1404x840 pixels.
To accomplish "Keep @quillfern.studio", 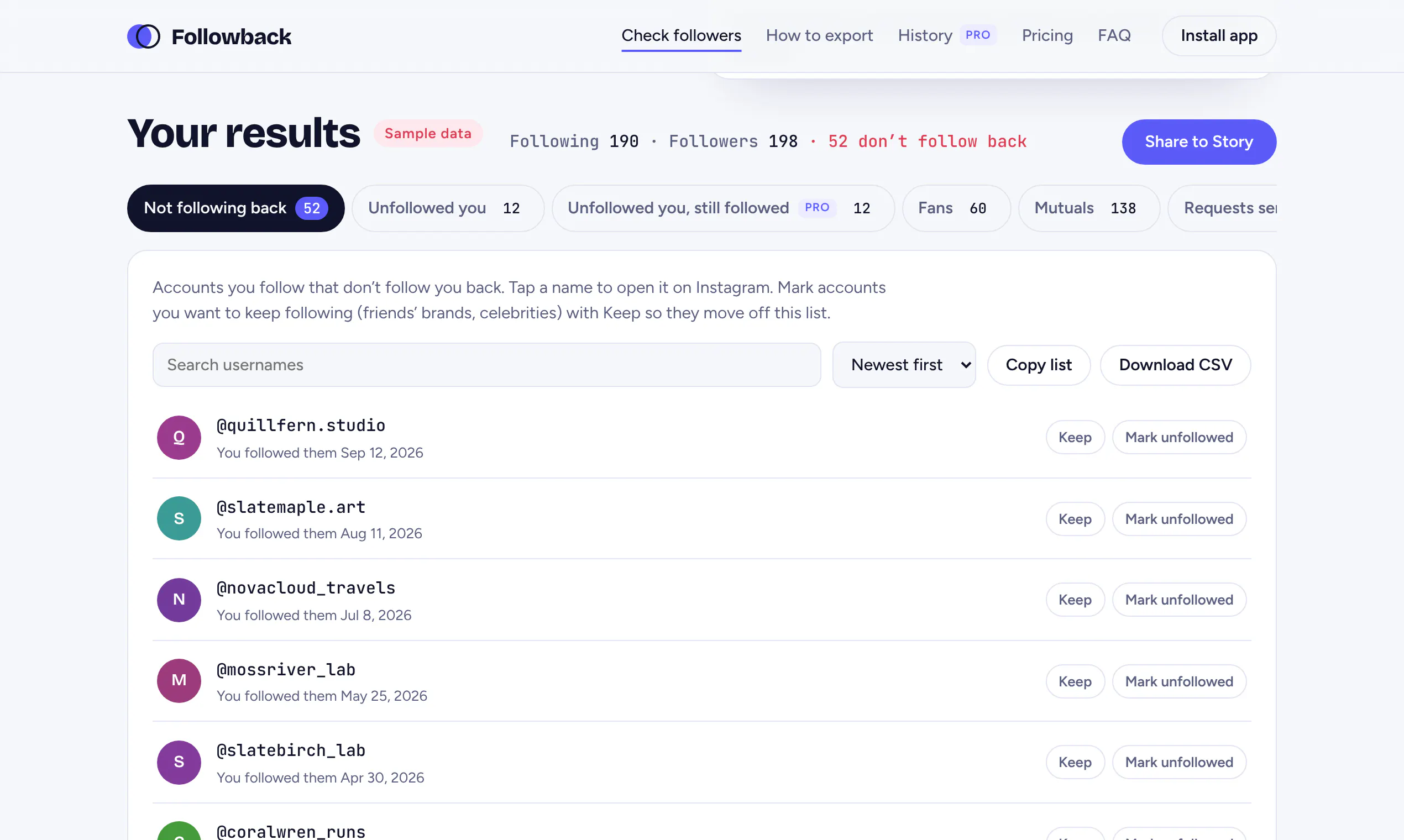I will [x=1075, y=437].
